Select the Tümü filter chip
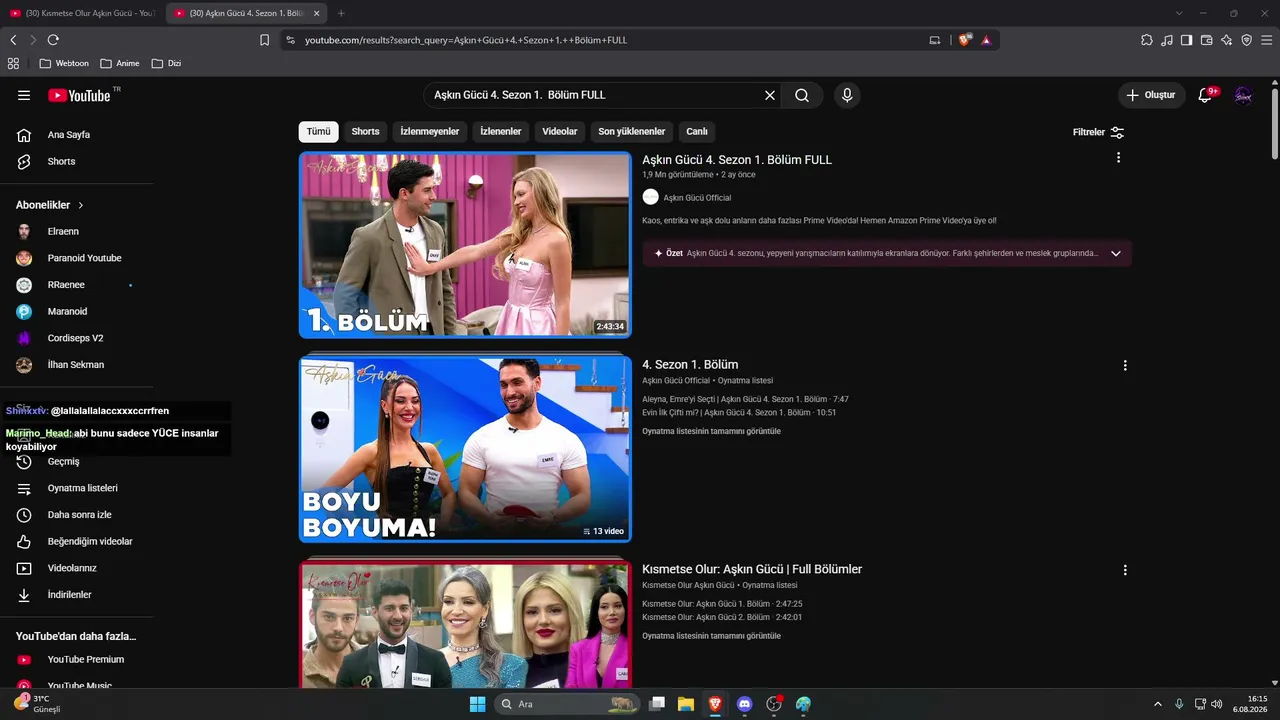Screen dimensions: 1280x720 318,132
